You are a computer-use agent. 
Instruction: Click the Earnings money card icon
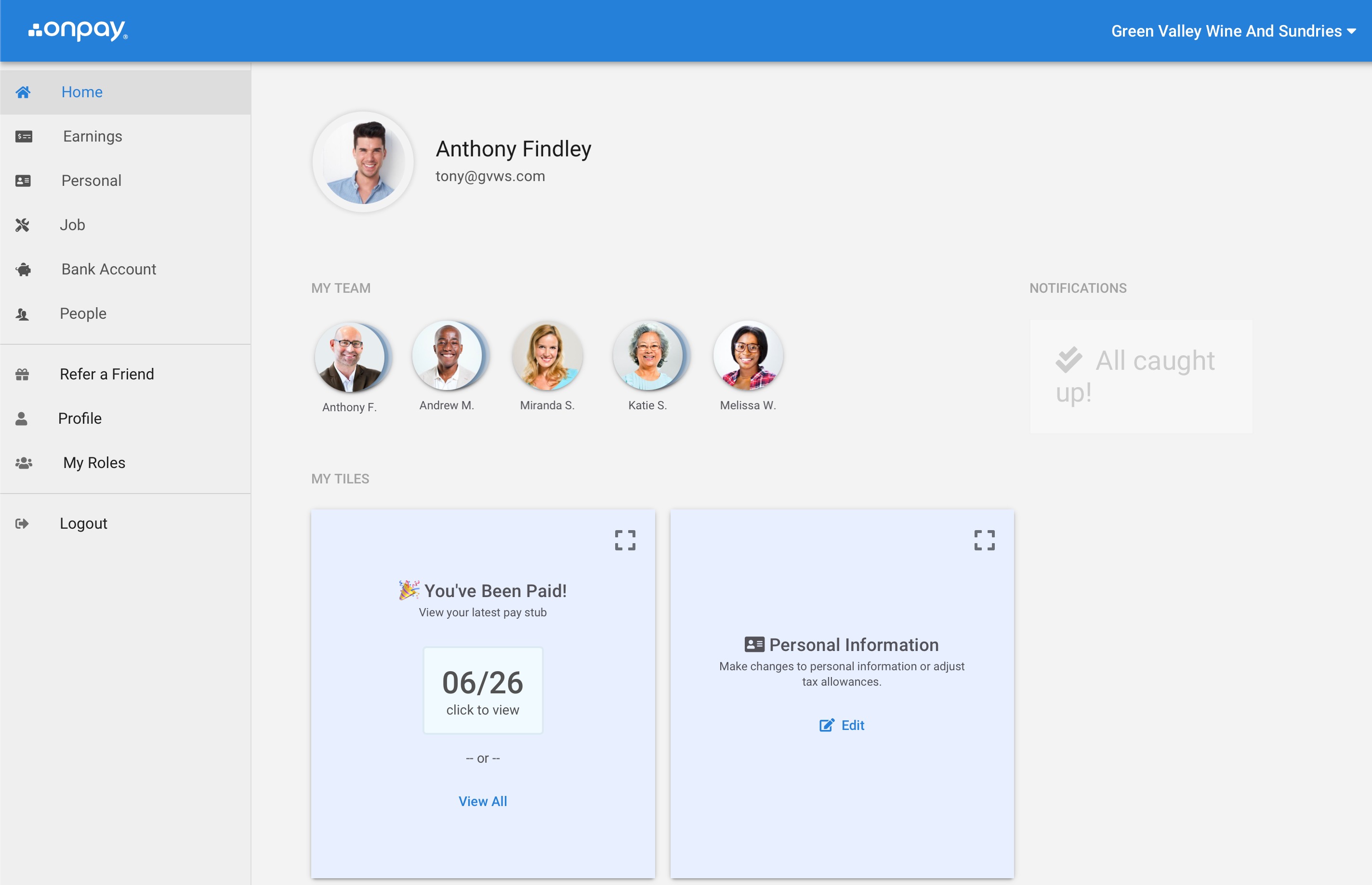pyautogui.click(x=24, y=136)
